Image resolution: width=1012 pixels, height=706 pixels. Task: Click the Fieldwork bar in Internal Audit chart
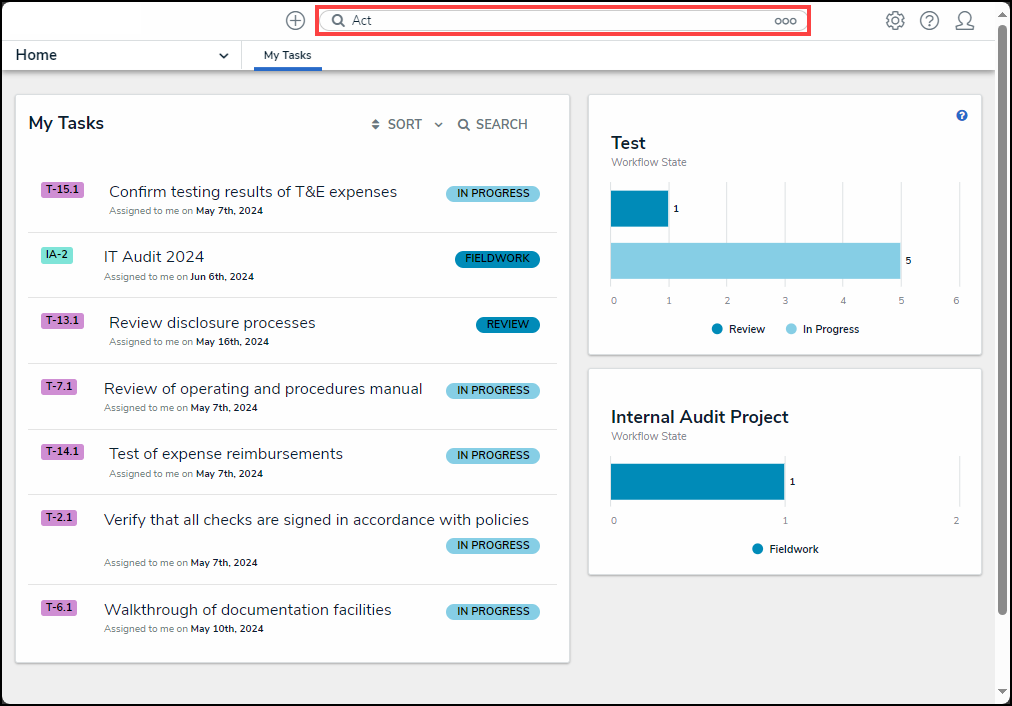click(697, 482)
